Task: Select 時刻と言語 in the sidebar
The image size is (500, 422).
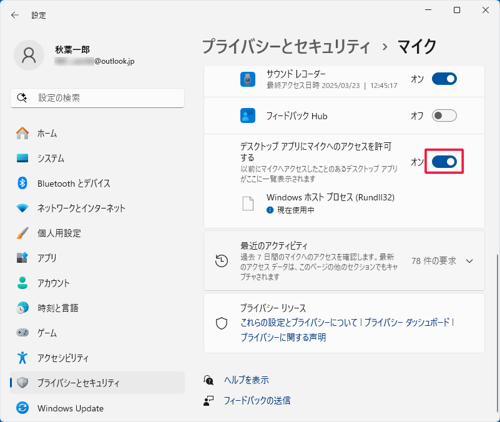Action: pos(97,308)
